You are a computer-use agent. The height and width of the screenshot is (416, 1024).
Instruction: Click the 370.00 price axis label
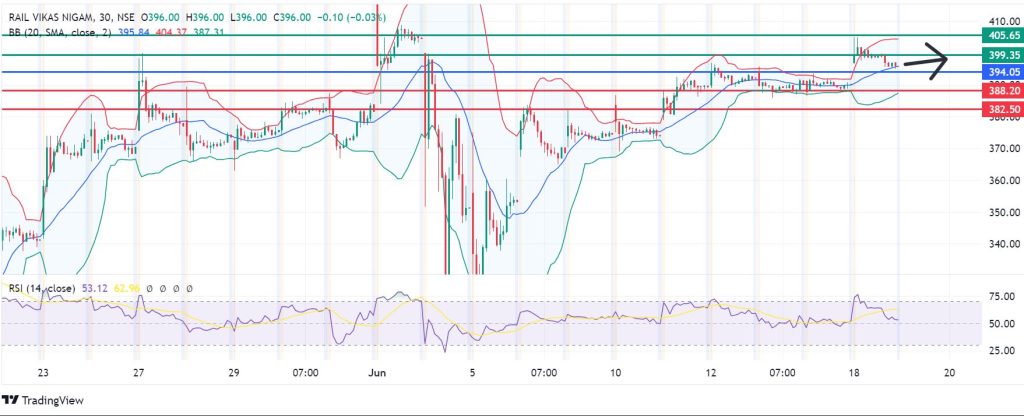[x=1003, y=149]
